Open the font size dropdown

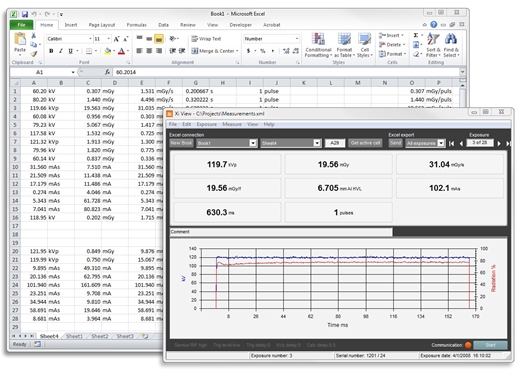(109, 39)
